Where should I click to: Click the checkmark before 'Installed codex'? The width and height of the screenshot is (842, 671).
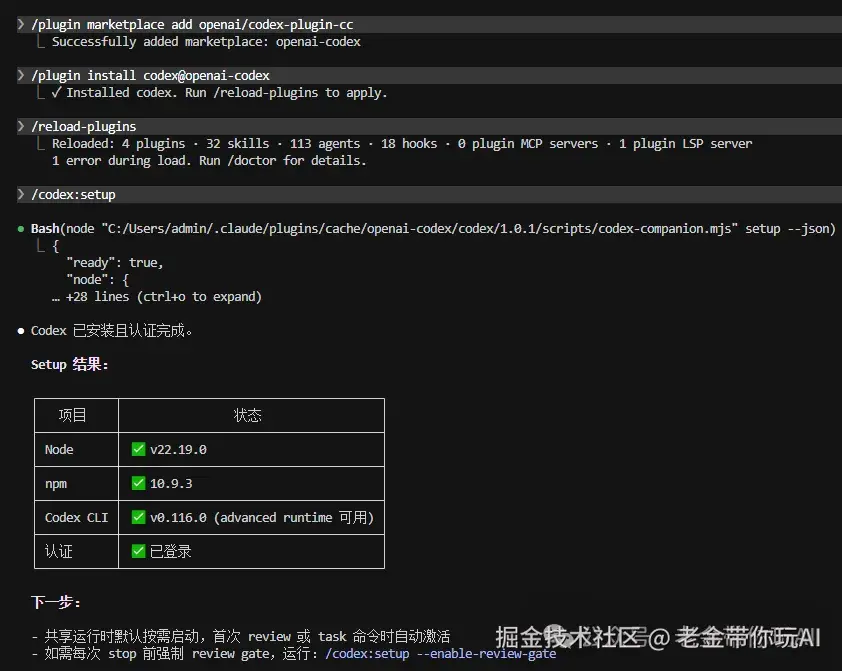click(x=56, y=92)
